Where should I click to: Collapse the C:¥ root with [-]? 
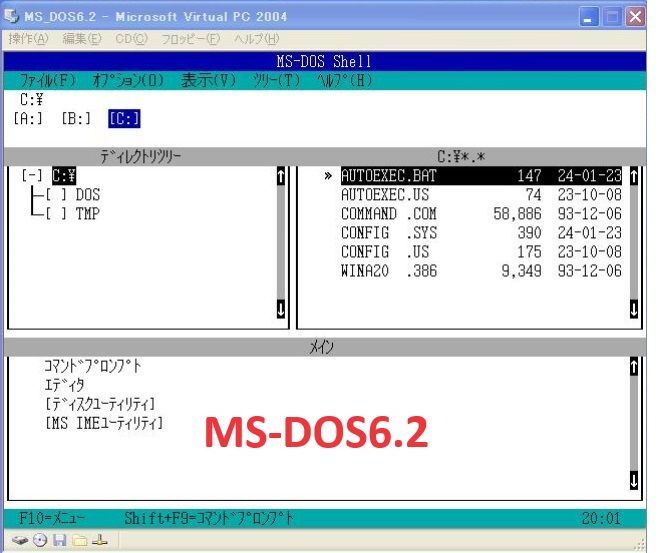tap(32, 175)
